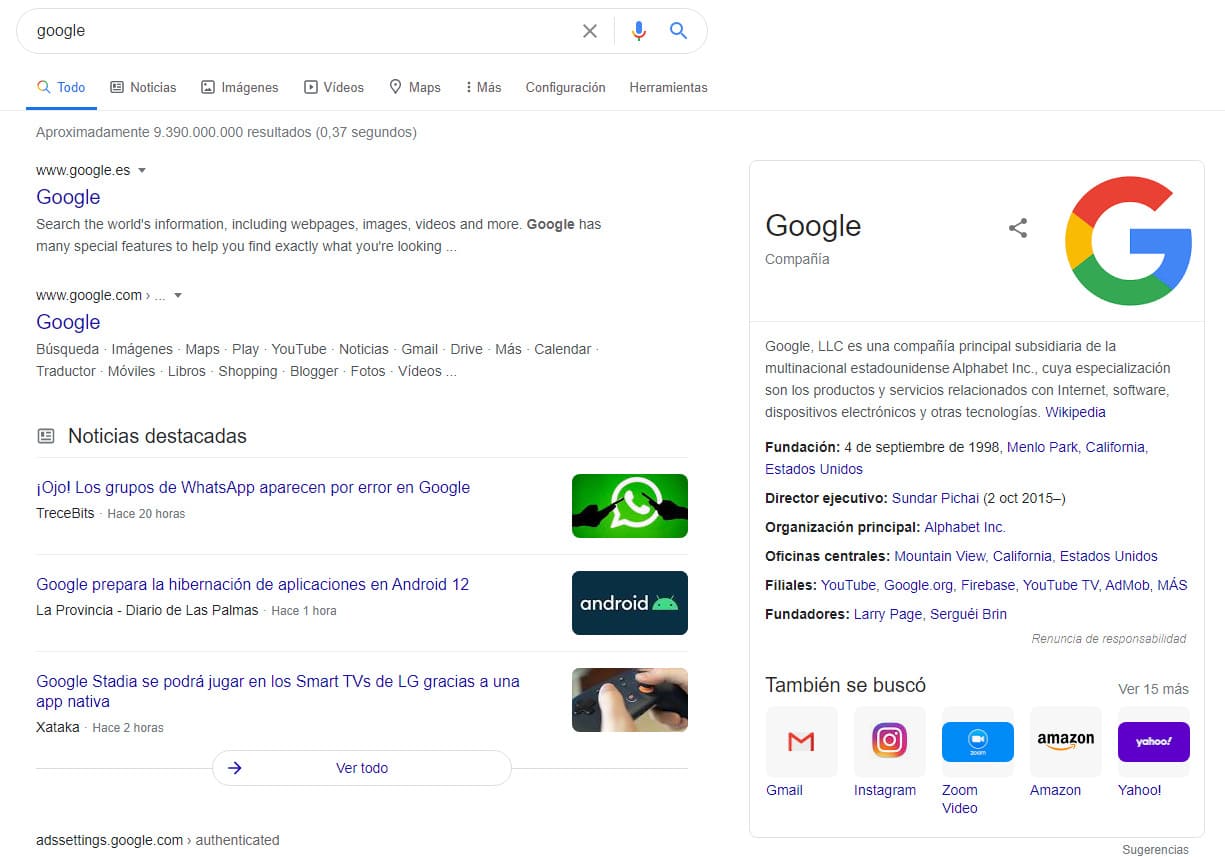Open the Instagram icon in related searches

(x=889, y=742)
